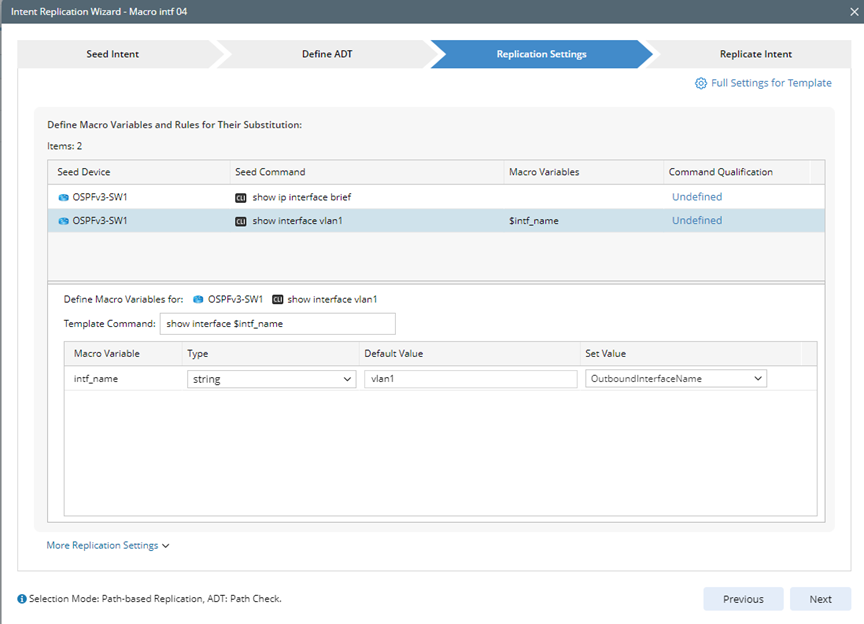Click CLI icon in Define Macro Variables line
The image size is (864, 624).
click(x=277, y=299)
